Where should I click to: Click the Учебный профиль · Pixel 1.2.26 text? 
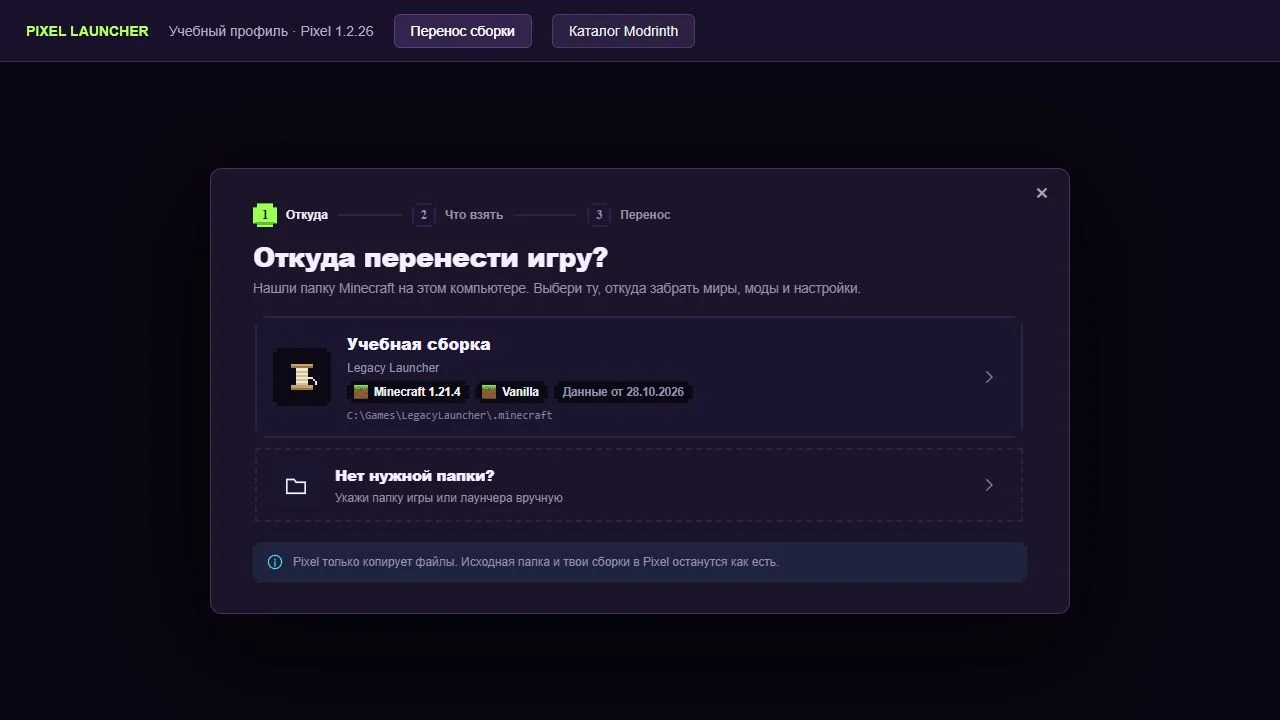tap(271, 31)
